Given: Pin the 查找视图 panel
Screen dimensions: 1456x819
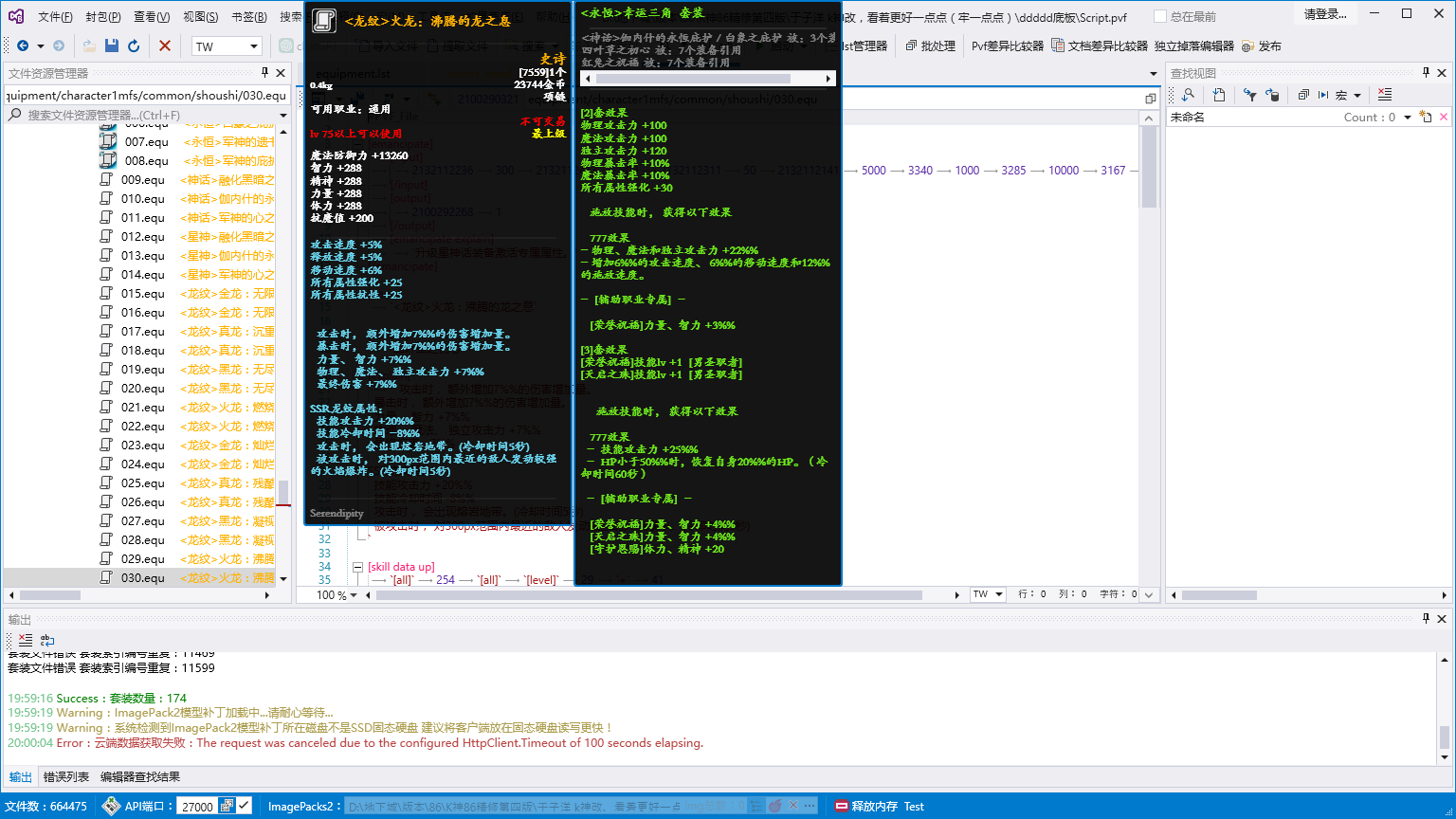Looking at the screenshot, I should click(1426, 73).
